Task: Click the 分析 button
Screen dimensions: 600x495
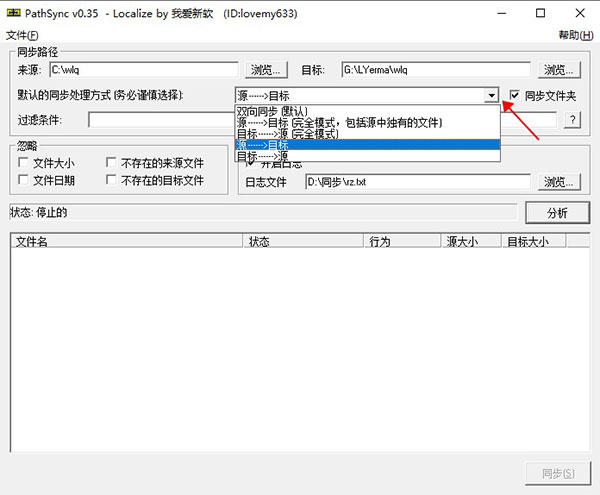Action: (558, 213)
